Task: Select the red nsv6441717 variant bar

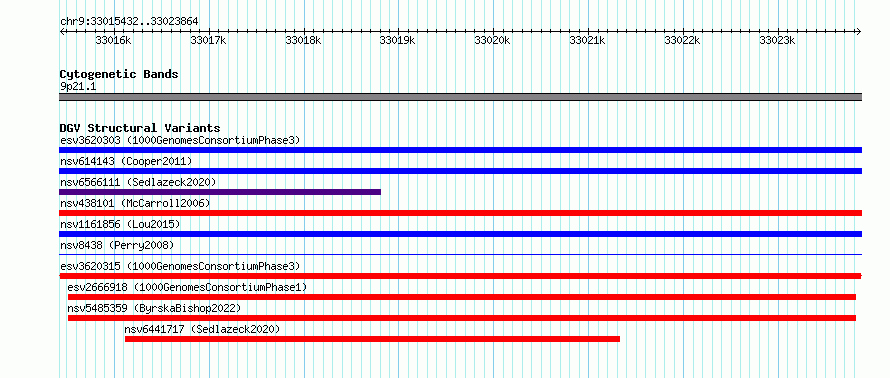Action: click(x=372, y=339)
